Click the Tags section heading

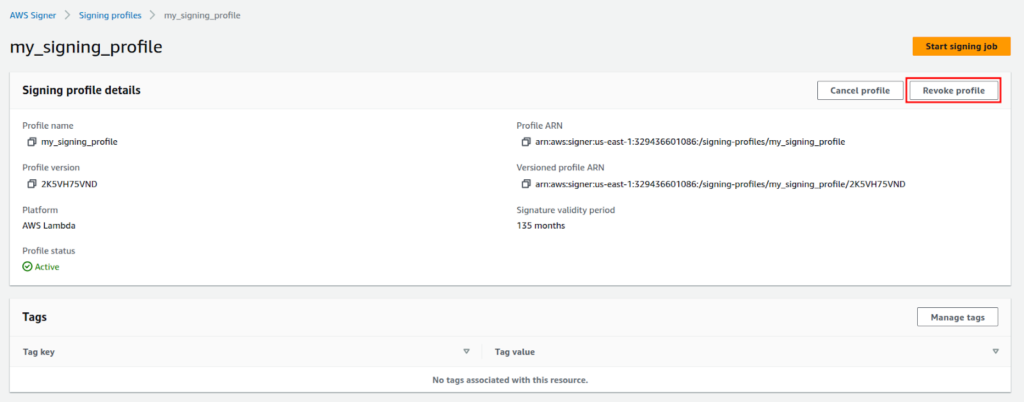(35, 317)
